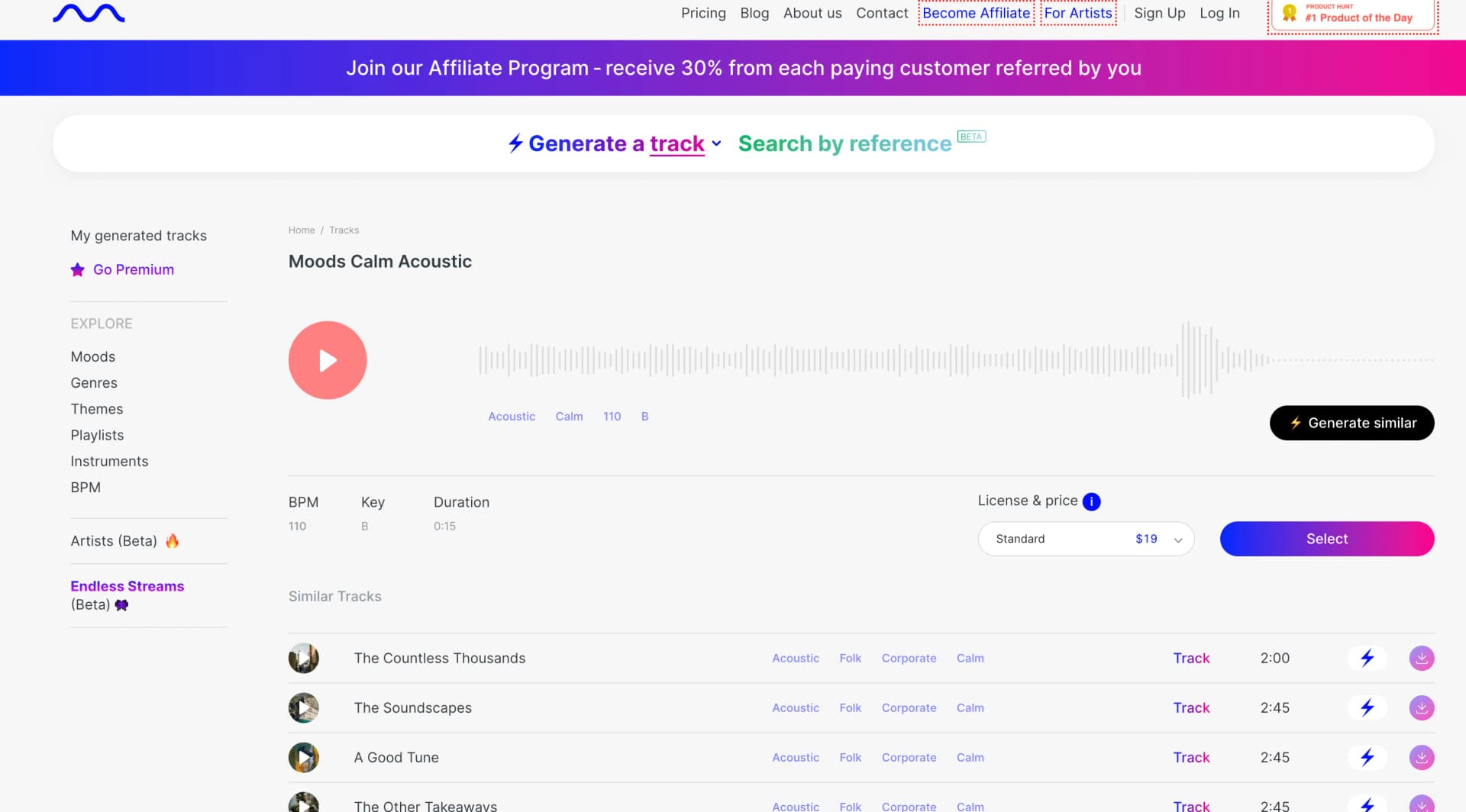1466x812 pixels.
Task: Click the Acoustic tag under the waveform
Action: (x=512, y=417)
